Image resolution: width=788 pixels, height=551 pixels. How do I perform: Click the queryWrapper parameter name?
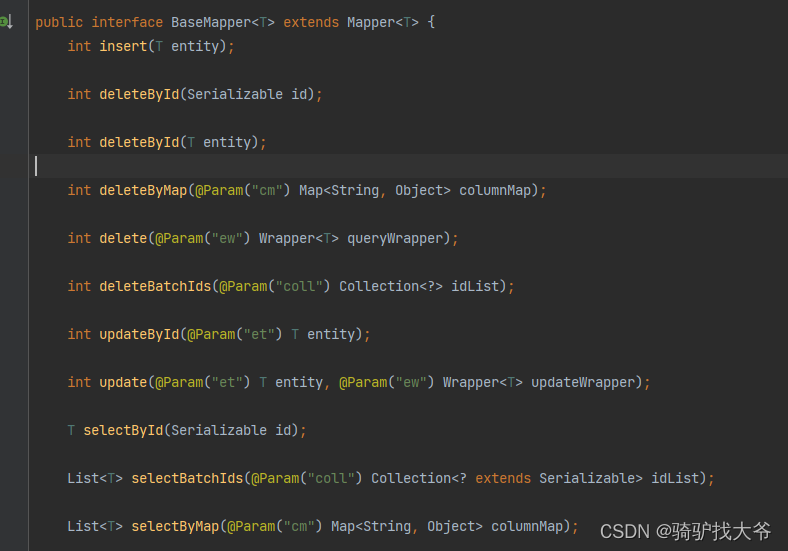(395, 238)
